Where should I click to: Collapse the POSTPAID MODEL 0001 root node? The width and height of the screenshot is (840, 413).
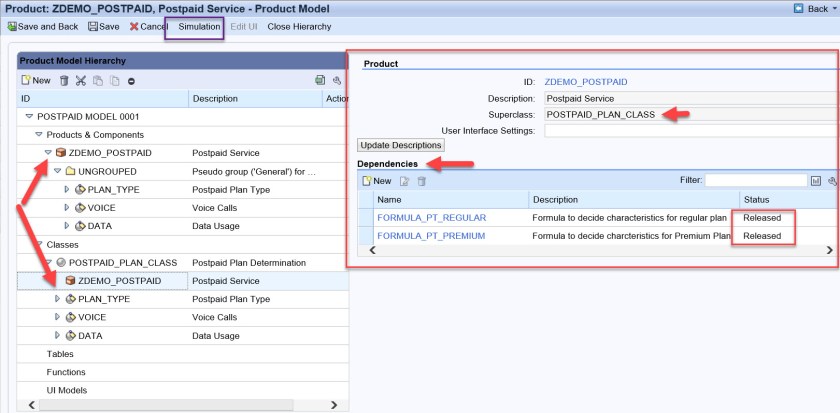[28, 116]
